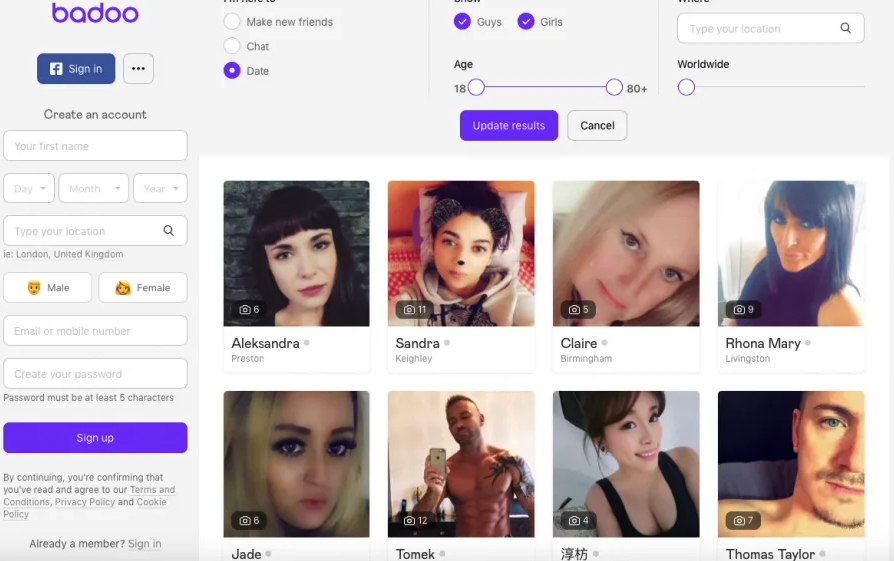
Task: Open Rhona Mary's profile photo
Action: (x=791, y=253)
